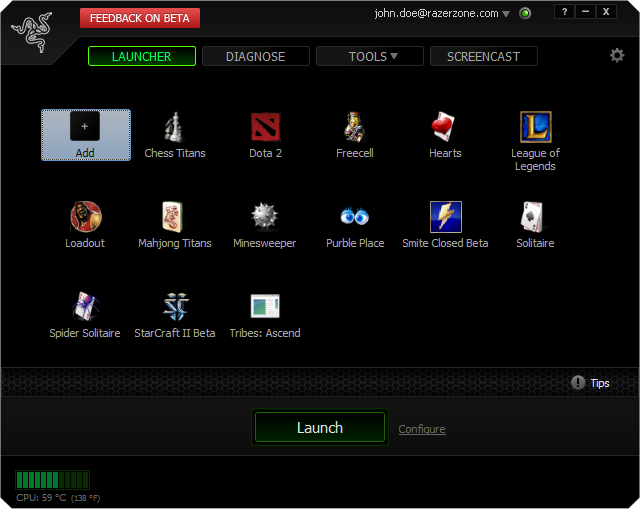640x509 pixels.
Task: Select the Smite Closed Beta icon
Action: (x=446, y=217)
